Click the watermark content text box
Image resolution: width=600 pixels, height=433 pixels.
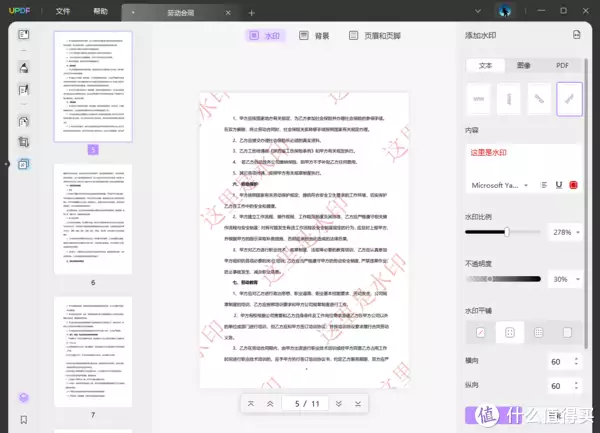coord(523,161)
